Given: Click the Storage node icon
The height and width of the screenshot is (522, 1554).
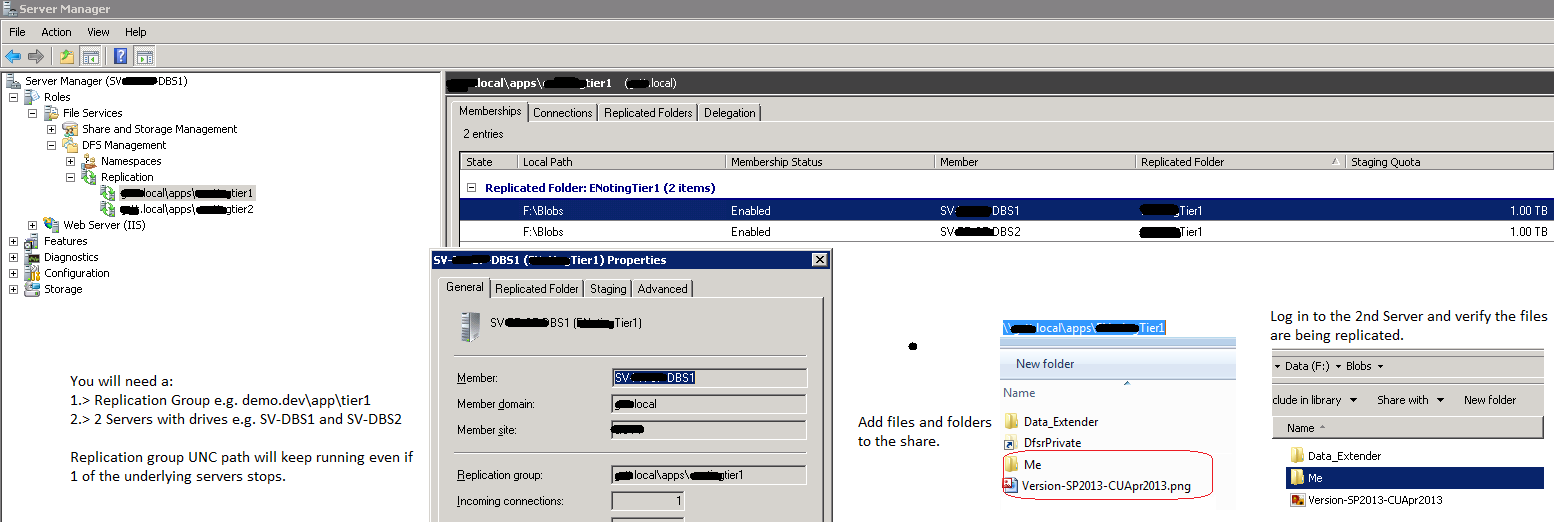Looking at the screenshot, I should pyautogui.click(x=32, y=289).
